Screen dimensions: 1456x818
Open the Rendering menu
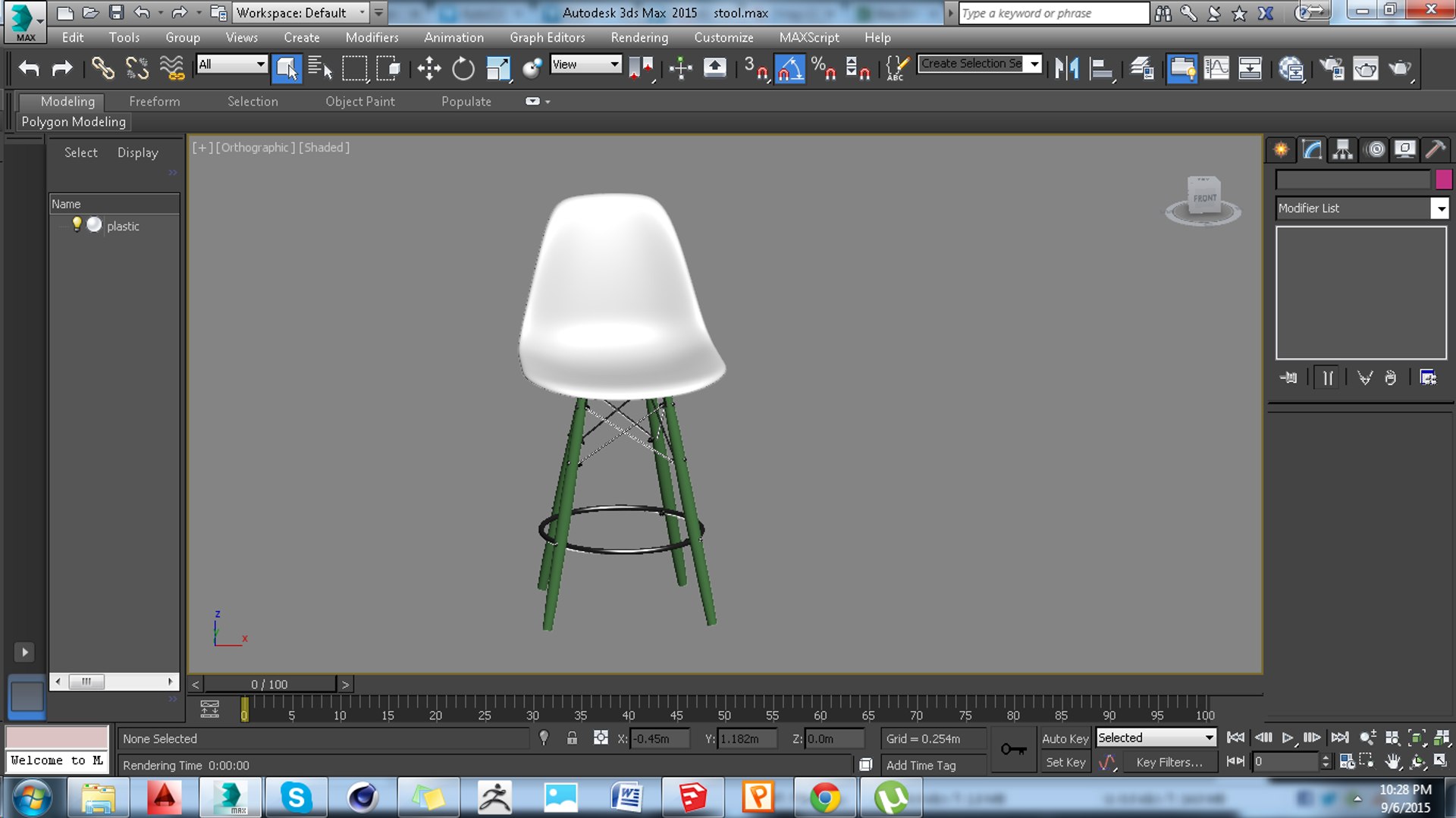tap(639, 37)
